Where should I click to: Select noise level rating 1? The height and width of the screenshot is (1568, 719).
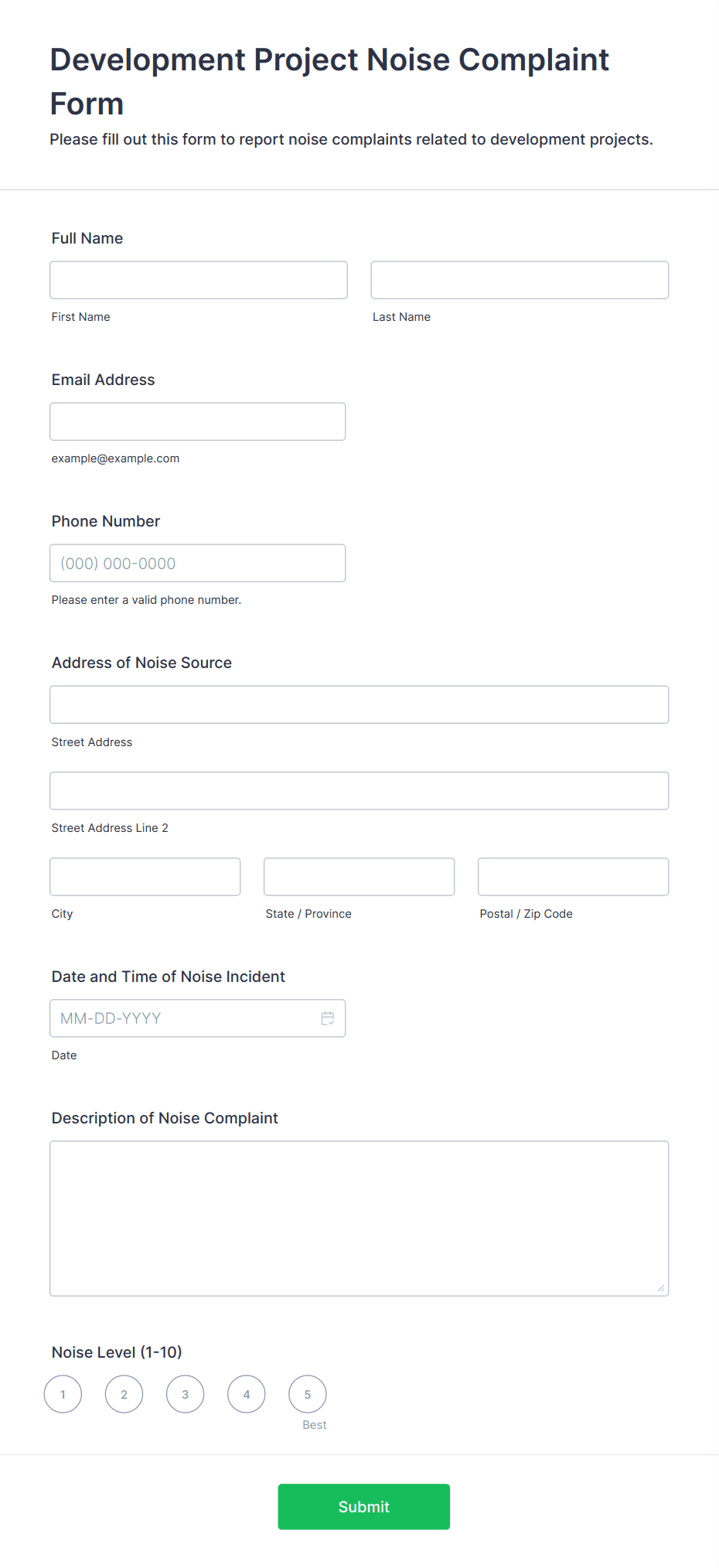coord(63,1394)
